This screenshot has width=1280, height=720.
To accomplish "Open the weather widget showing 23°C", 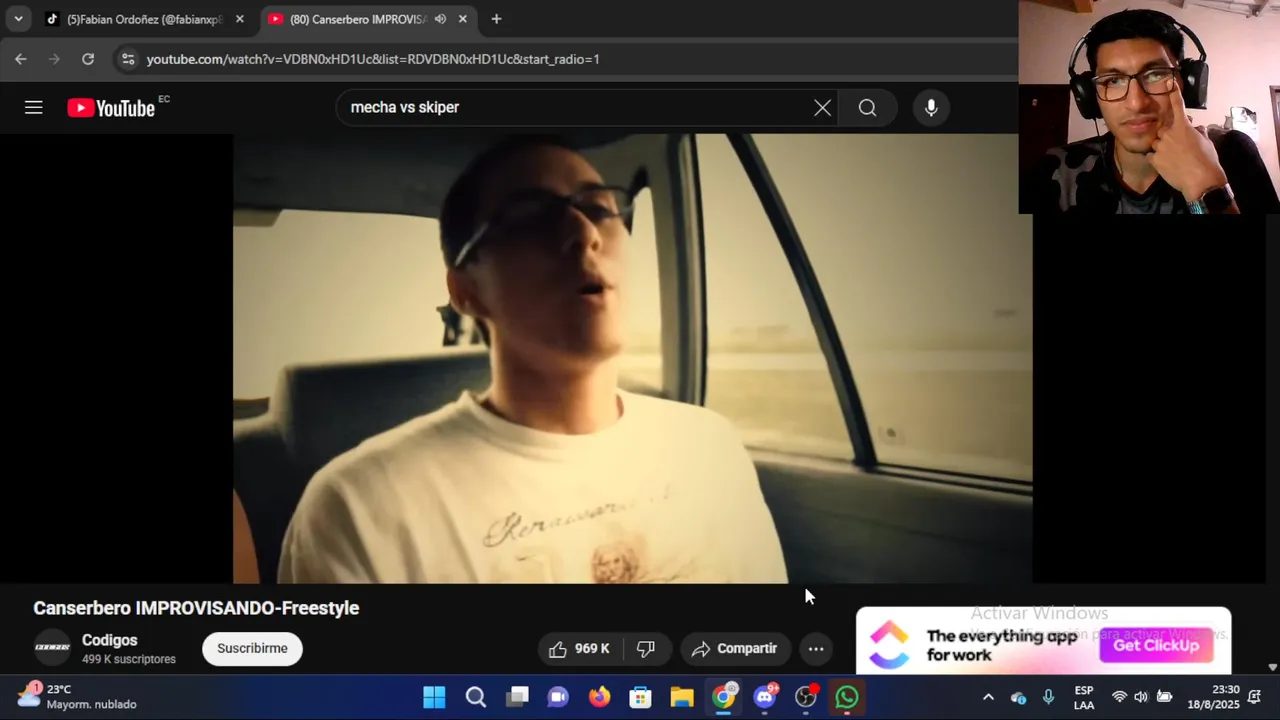I will tap(77, 697).
